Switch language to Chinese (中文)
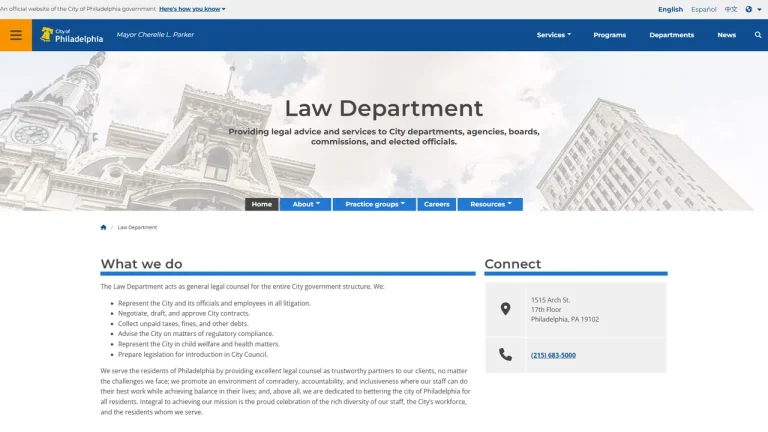This screenshot has height=432, width=768. [731, 9]
